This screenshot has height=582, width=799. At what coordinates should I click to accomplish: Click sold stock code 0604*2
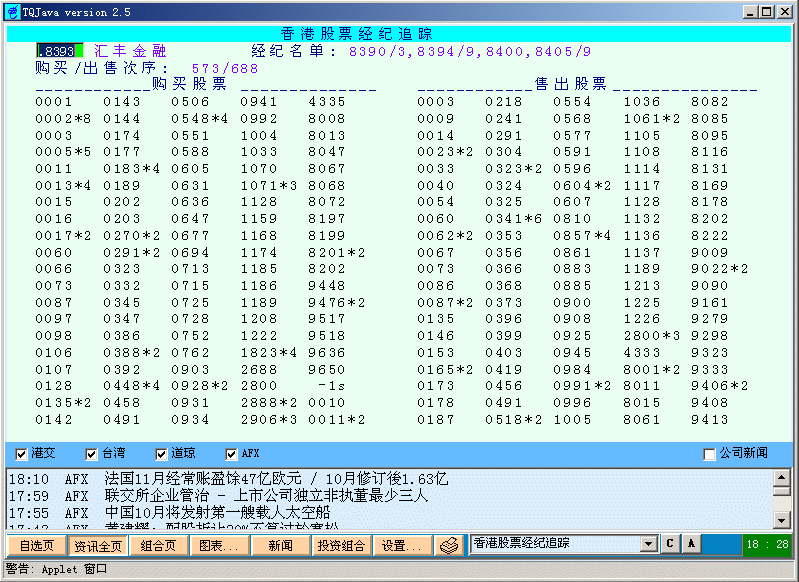(x=582, y=186)
